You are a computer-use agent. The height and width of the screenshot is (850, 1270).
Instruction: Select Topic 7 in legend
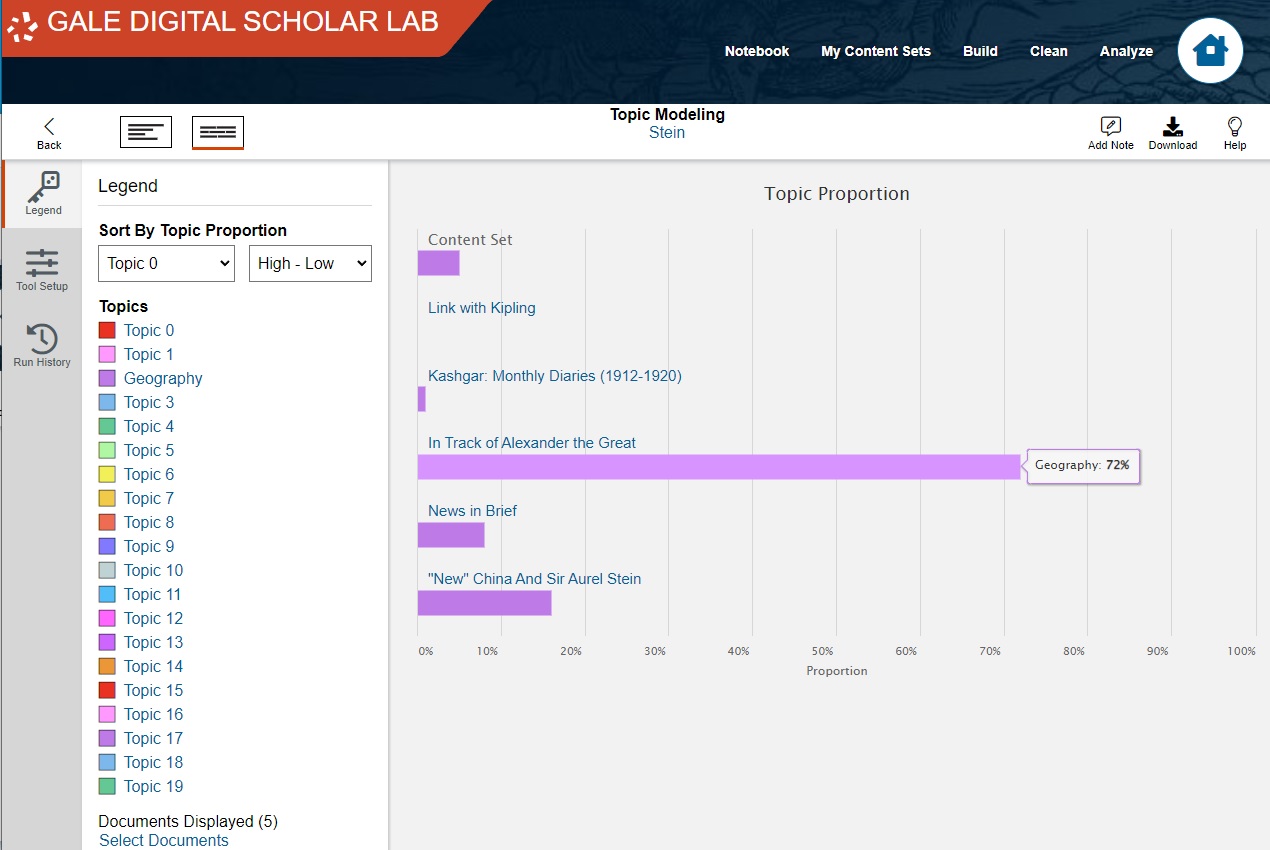(x=149, y=498)
